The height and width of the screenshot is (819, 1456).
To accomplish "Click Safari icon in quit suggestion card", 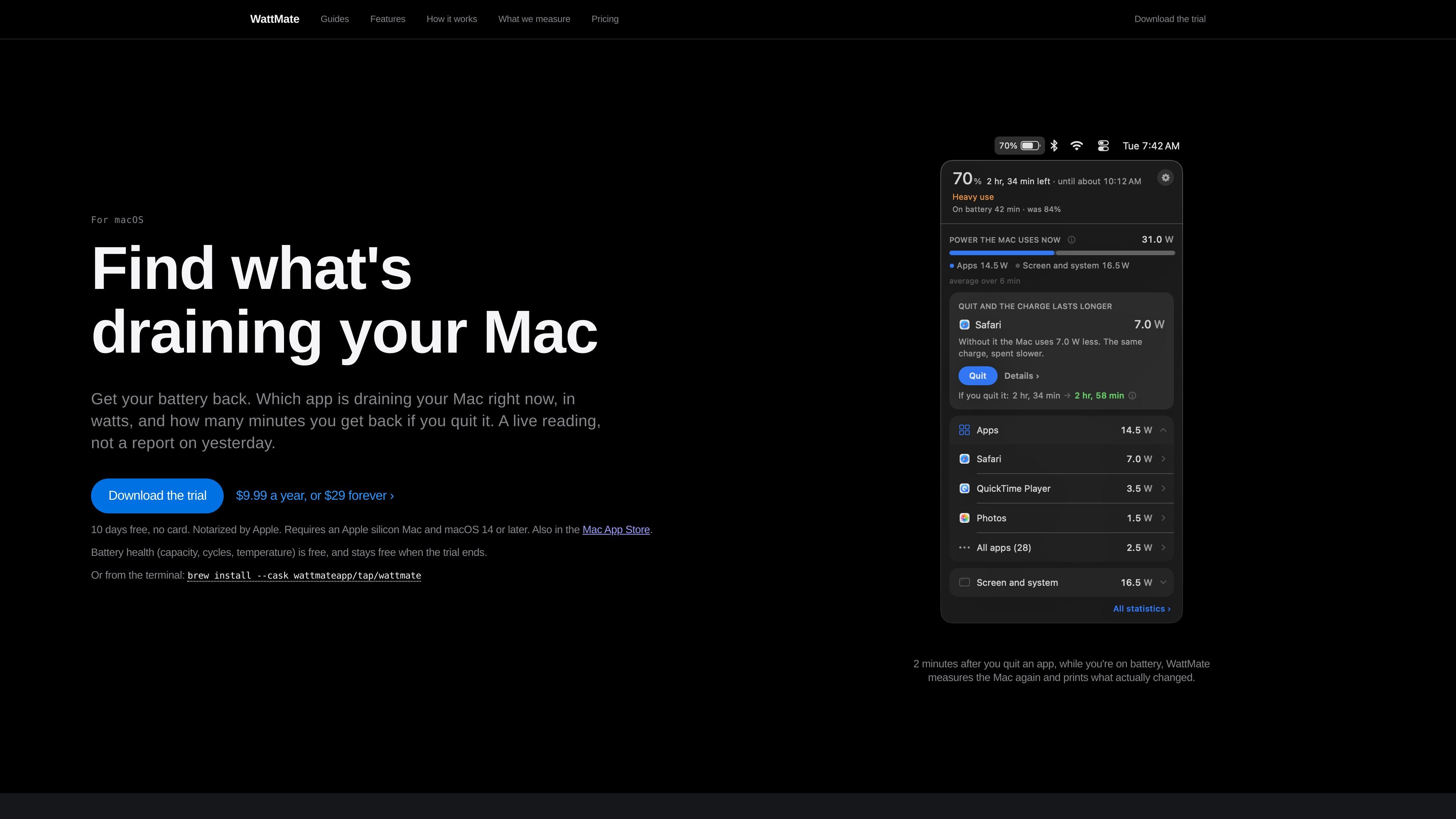I will point(964,325).
